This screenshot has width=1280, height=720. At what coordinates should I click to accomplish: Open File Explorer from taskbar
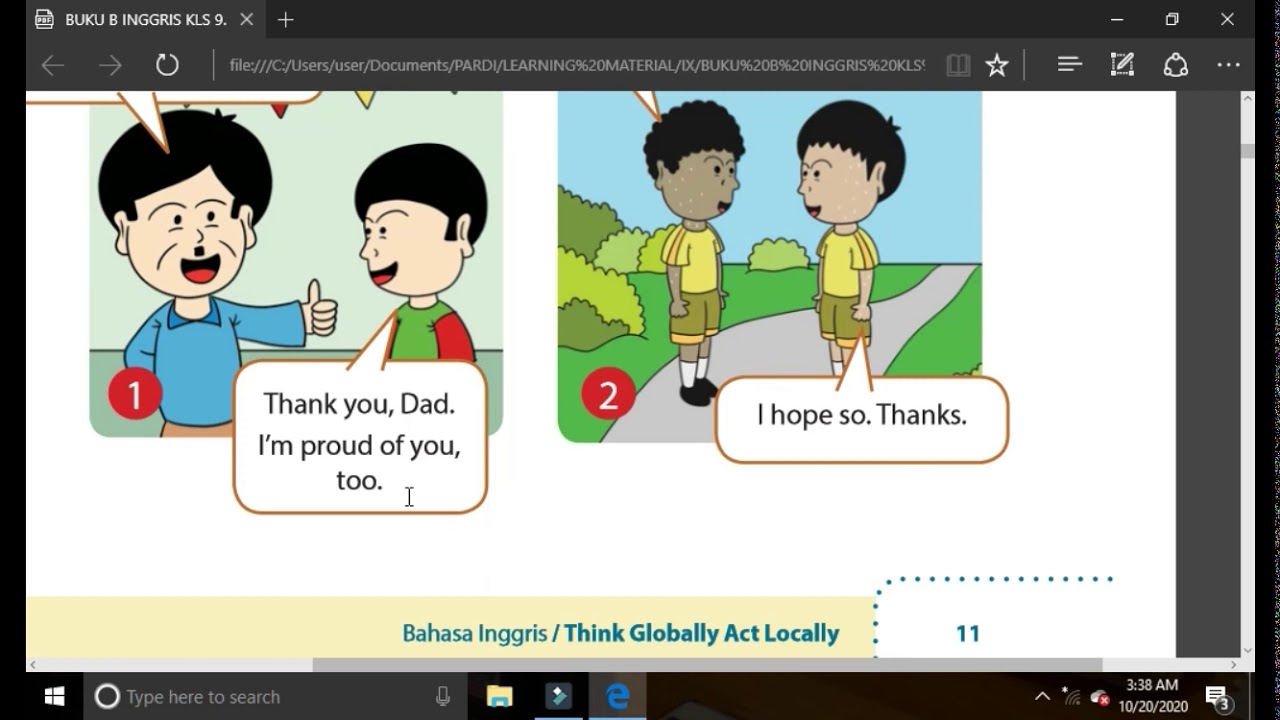click(499, 697)
